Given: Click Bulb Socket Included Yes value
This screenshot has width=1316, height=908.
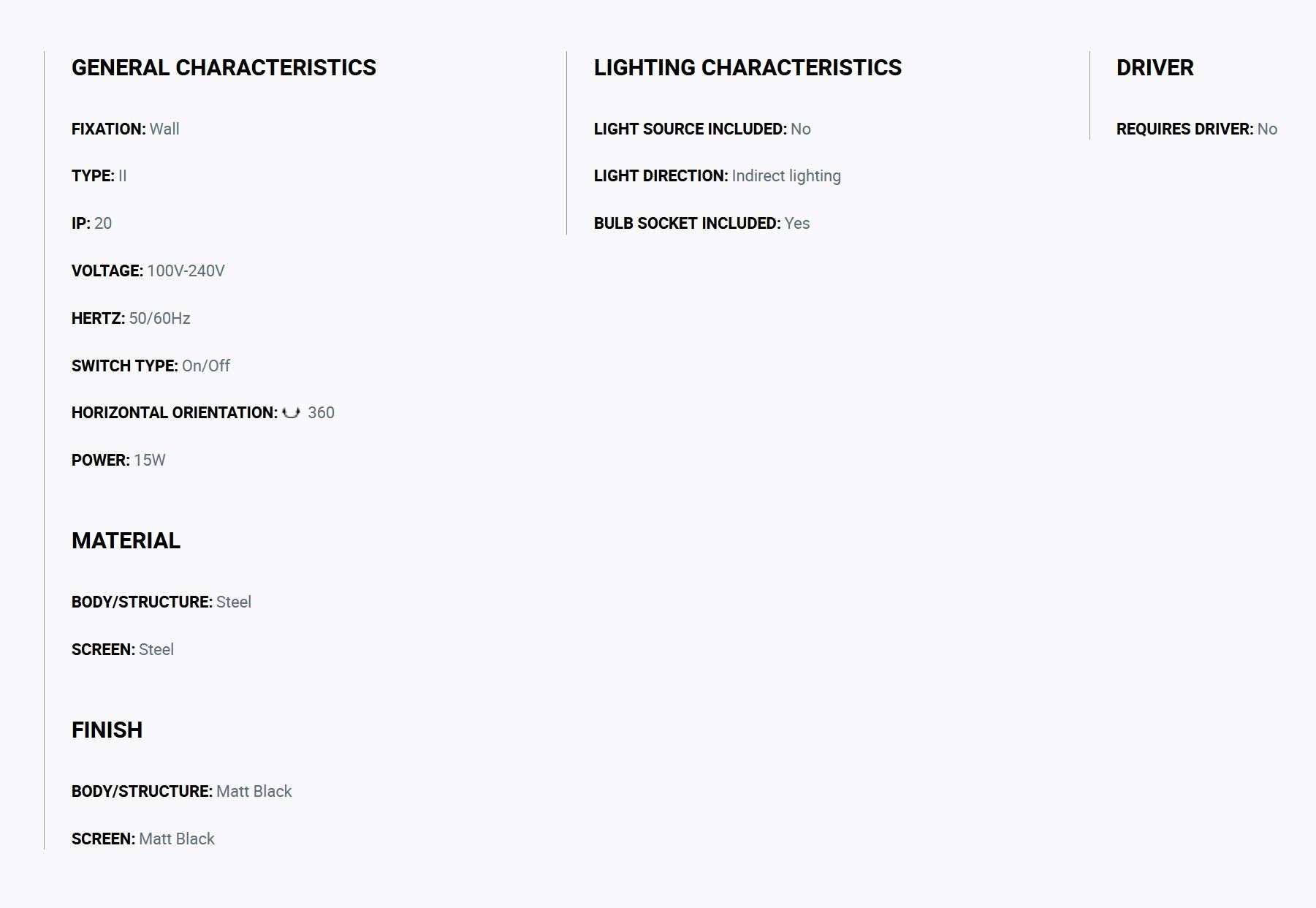Looking at the screenshot, I should click(x=797, y=224).
